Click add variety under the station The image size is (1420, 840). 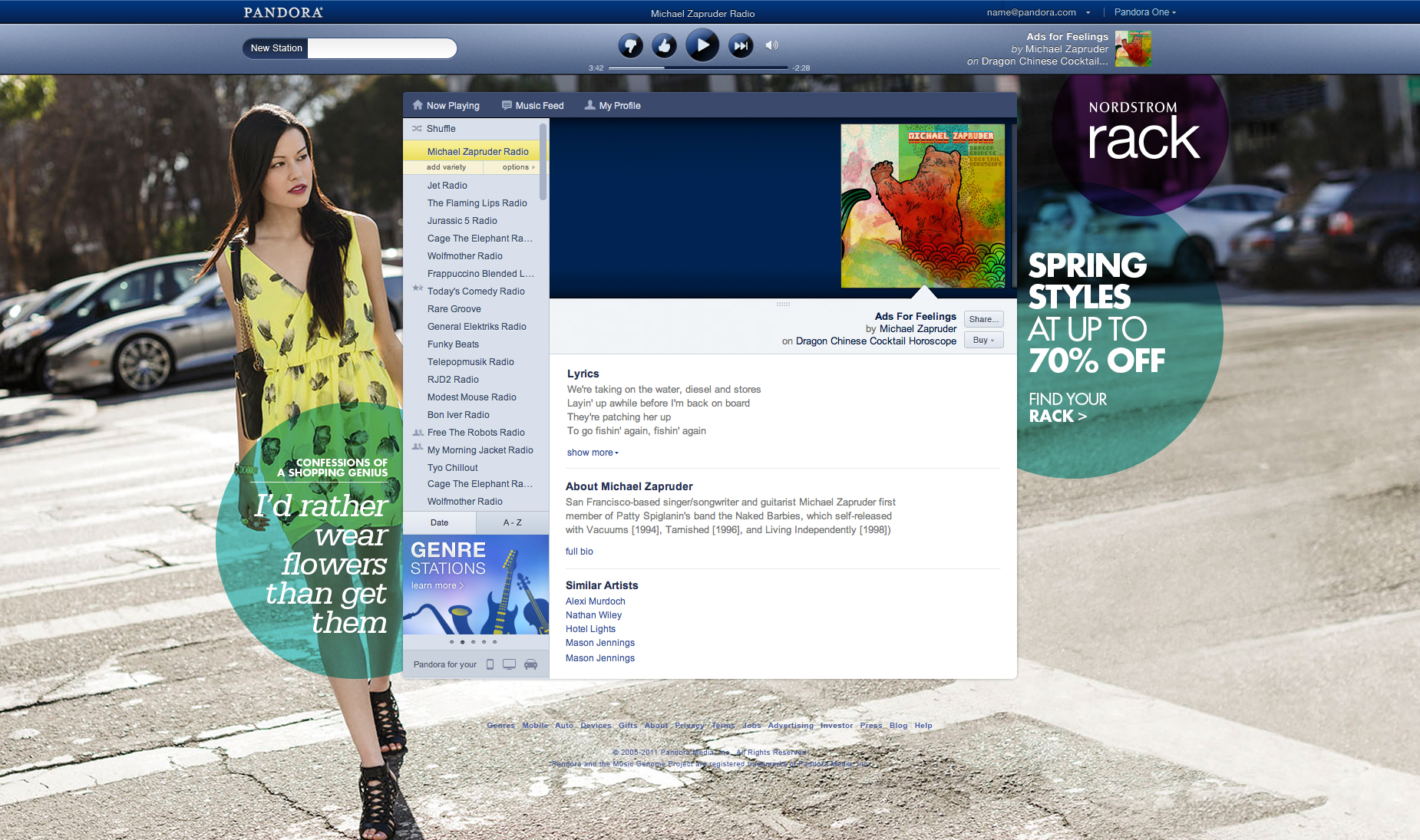point(446,167)
